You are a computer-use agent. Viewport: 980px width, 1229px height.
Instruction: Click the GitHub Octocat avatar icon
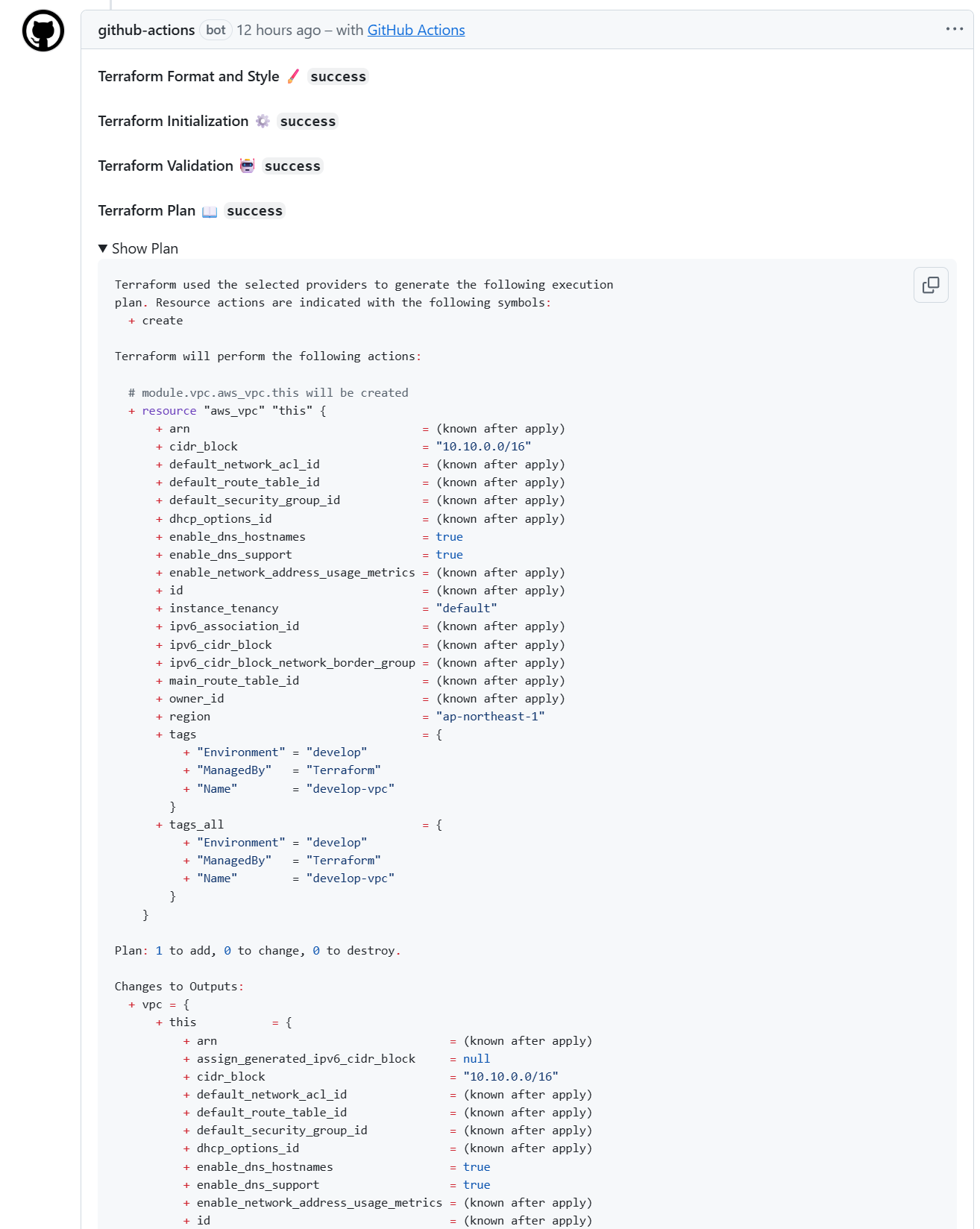43,31
